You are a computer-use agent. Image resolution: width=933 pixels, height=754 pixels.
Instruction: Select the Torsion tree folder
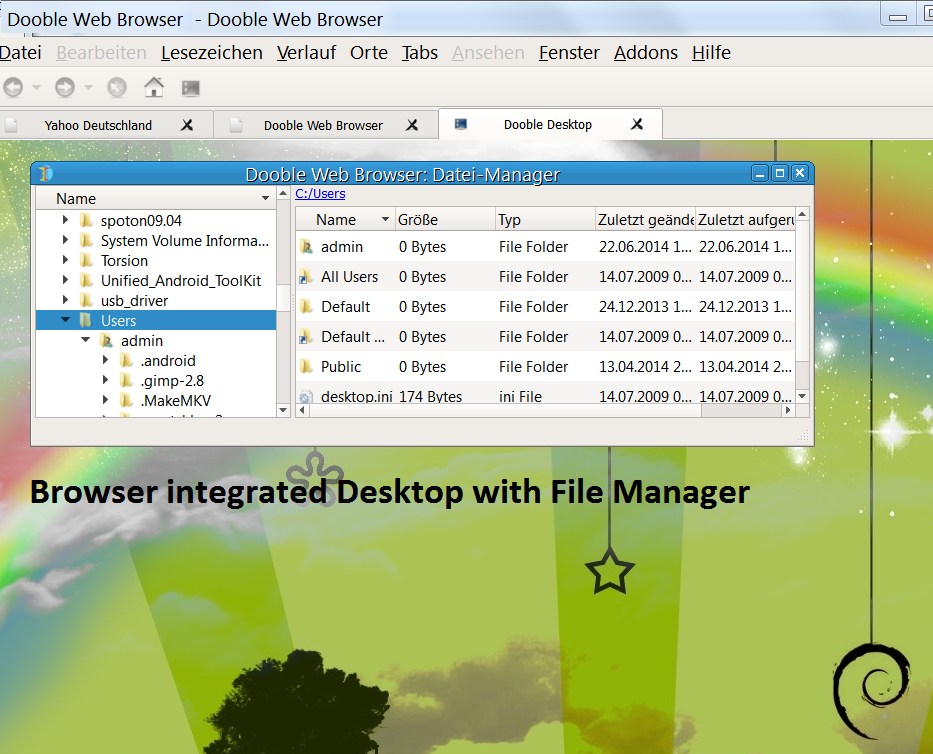(x=124, y=261)
